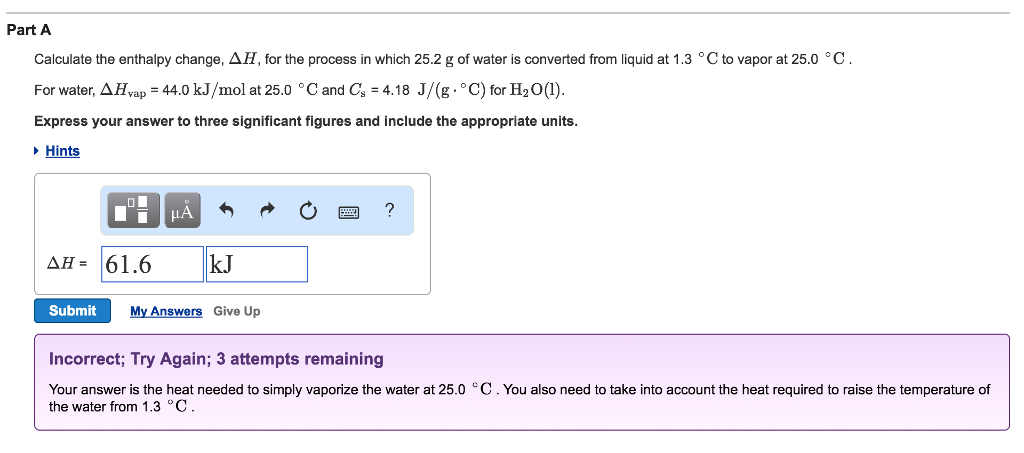Click the Give Up link
1024x453 pixels.
236,311
